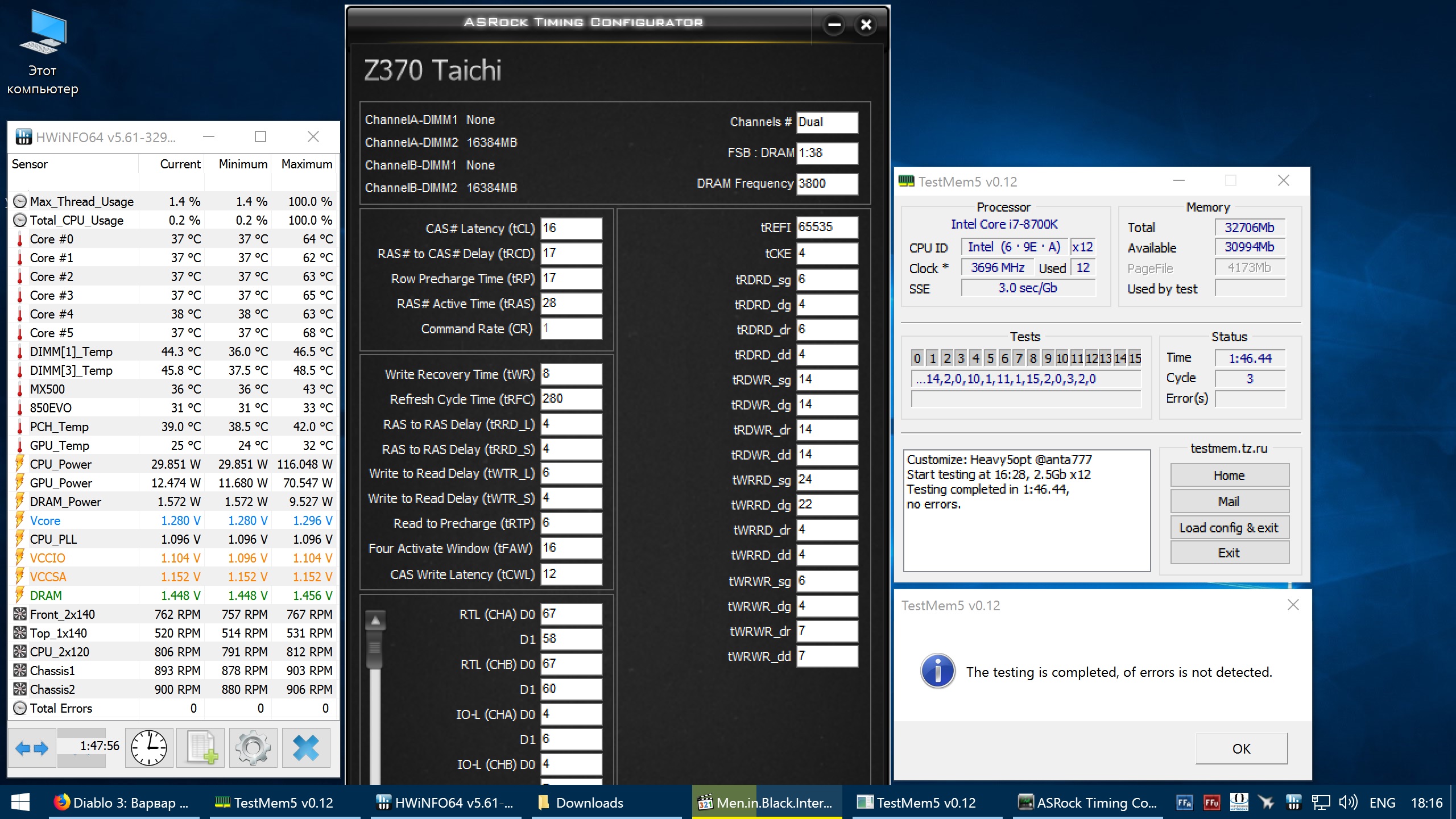Click the CAS# Latency (tCL) field
This screenshot has width=1456, height=819.
[x=570, y=229]
